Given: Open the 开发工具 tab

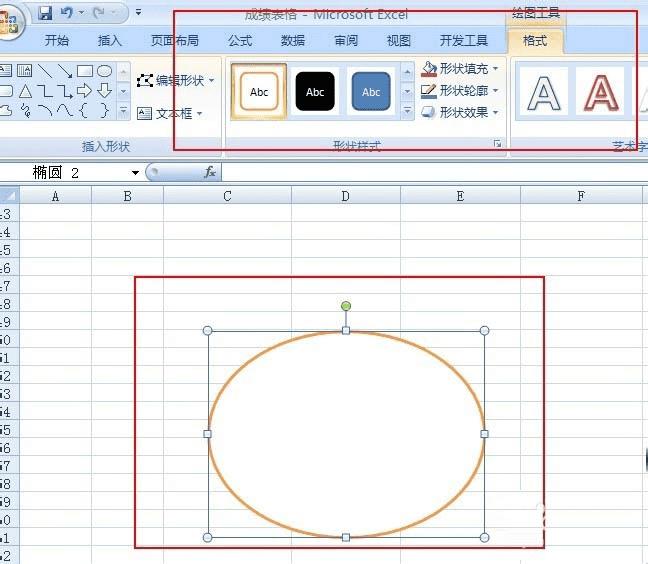Looking at the screenshot, I should pyautogui.click(x=464, y=40).
